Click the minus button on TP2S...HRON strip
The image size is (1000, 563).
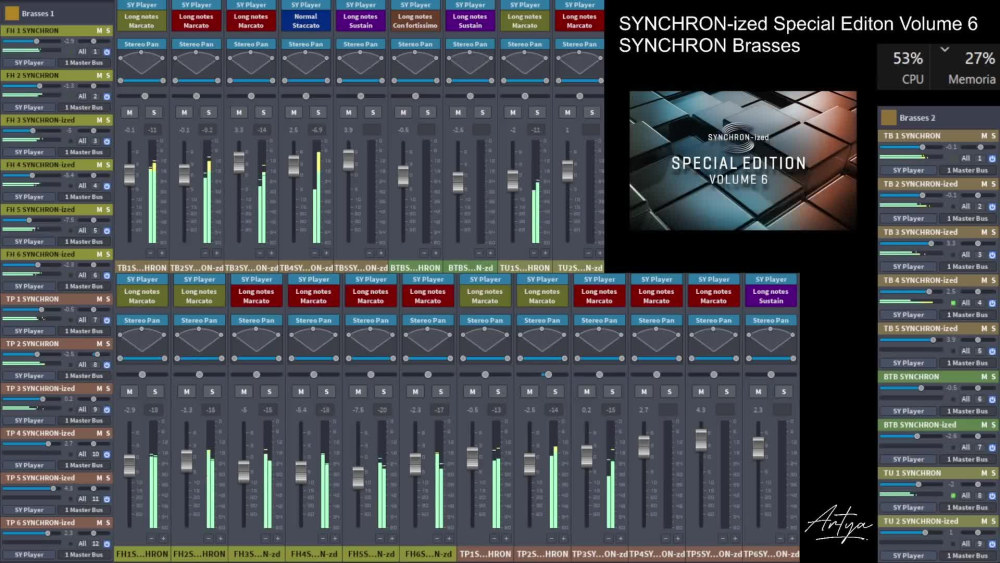(x=550, y=539)
